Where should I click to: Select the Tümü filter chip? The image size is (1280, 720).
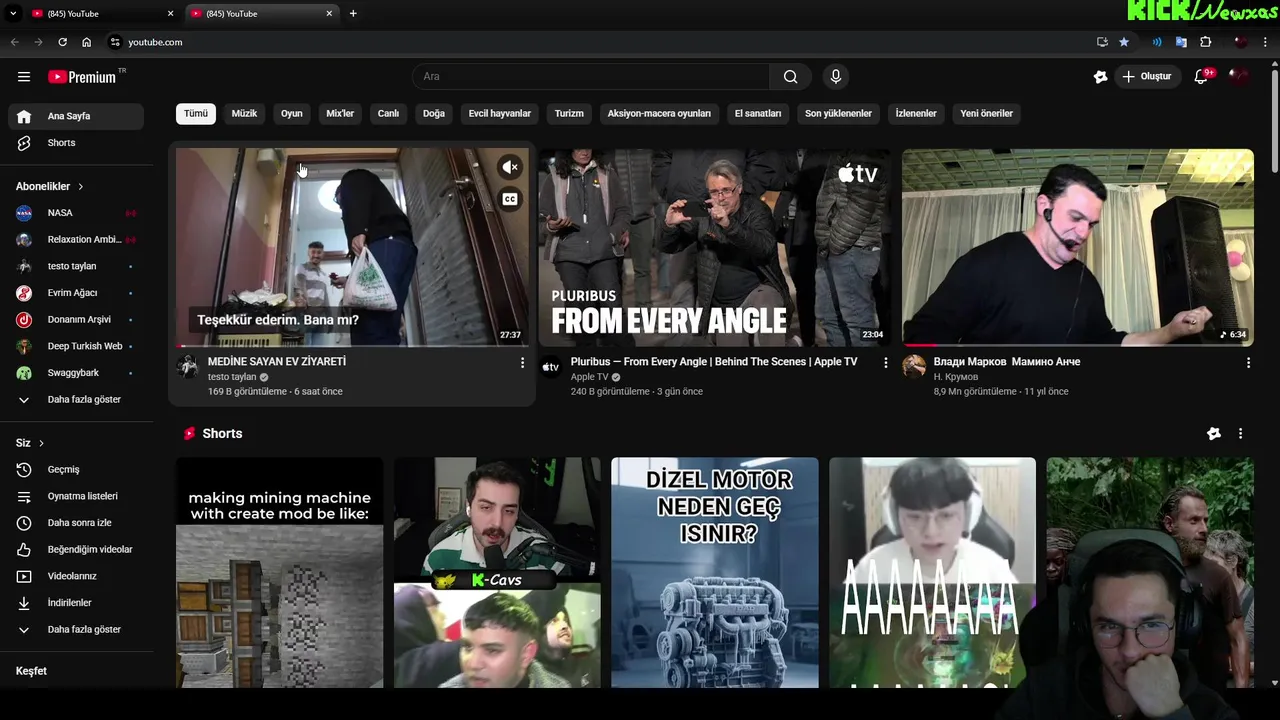pos(196,114)
